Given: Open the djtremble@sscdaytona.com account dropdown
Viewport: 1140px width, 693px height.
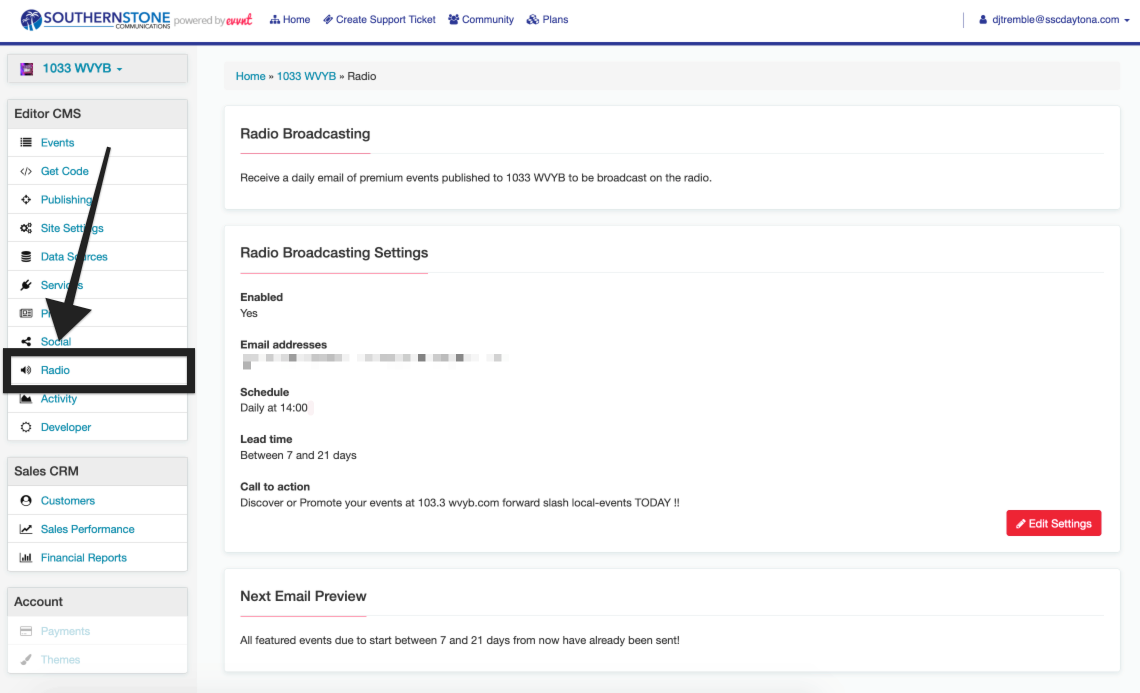Looking at the screenshot, I should pos(1054,20).
